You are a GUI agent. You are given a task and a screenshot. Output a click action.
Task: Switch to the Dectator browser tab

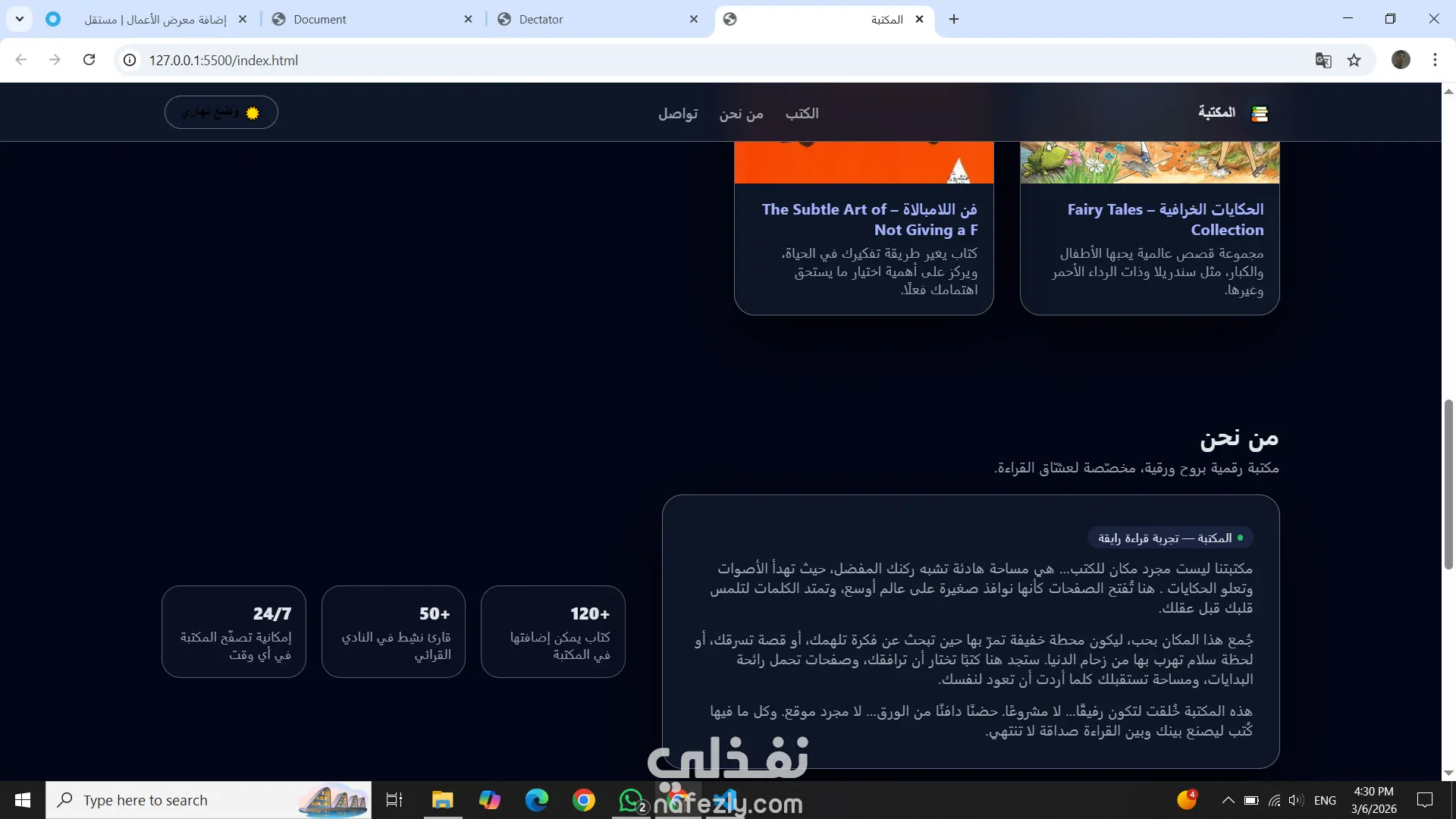pos(599,19)
